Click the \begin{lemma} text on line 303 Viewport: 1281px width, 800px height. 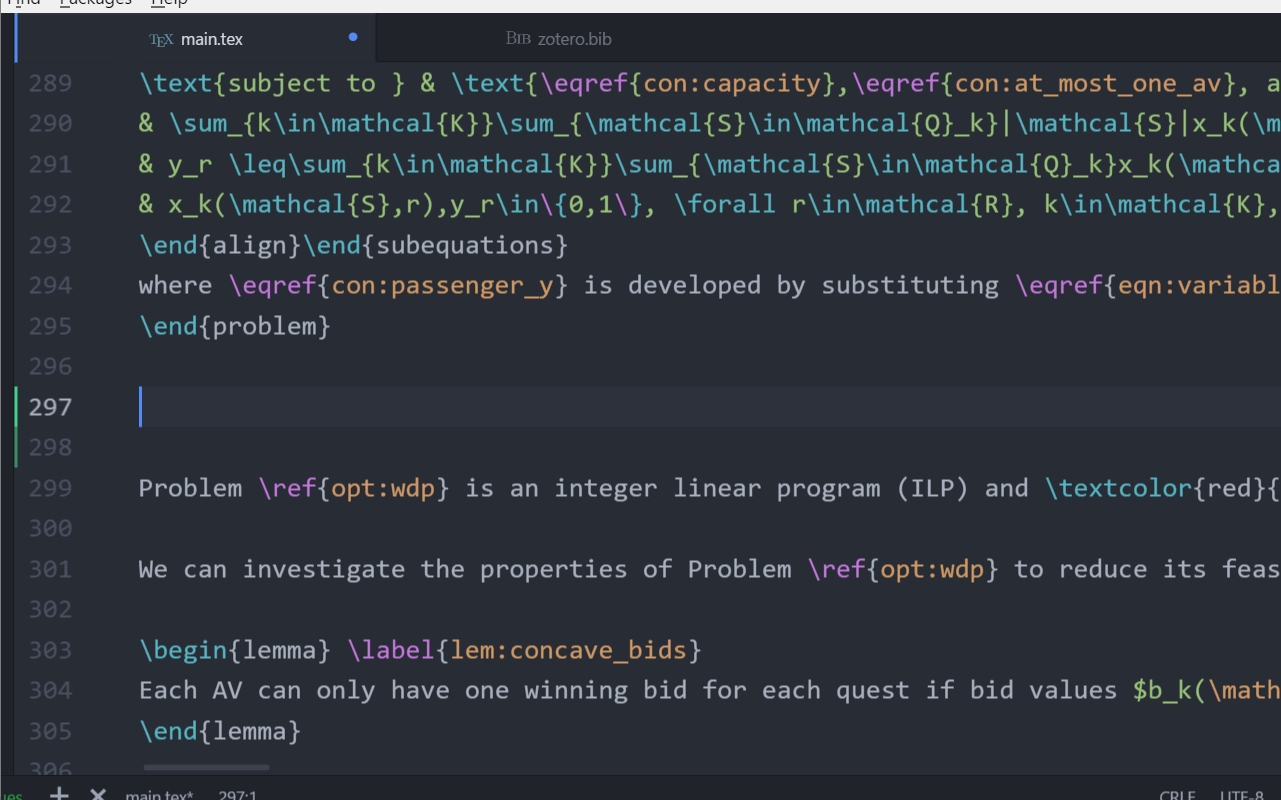point(234,650)
